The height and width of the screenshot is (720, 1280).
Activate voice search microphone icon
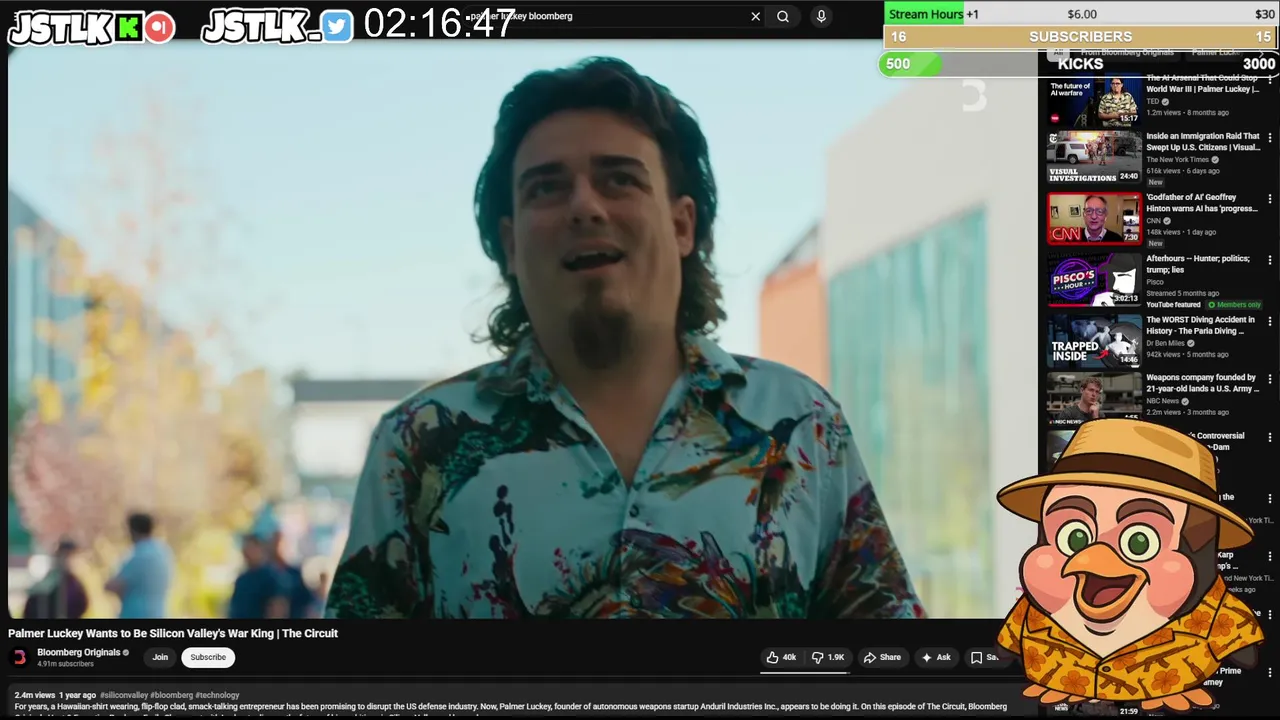pos(821,16)
